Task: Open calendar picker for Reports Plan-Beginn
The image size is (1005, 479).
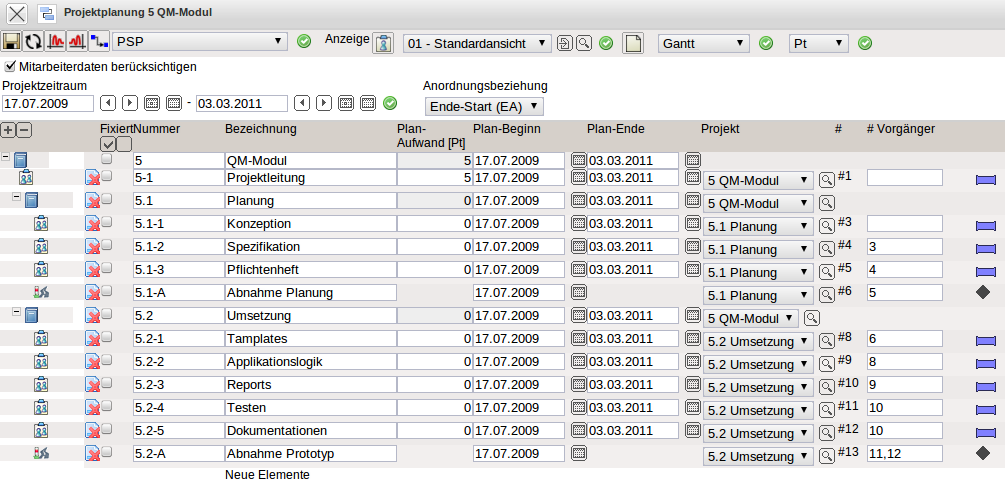Action: click(578, 385)
